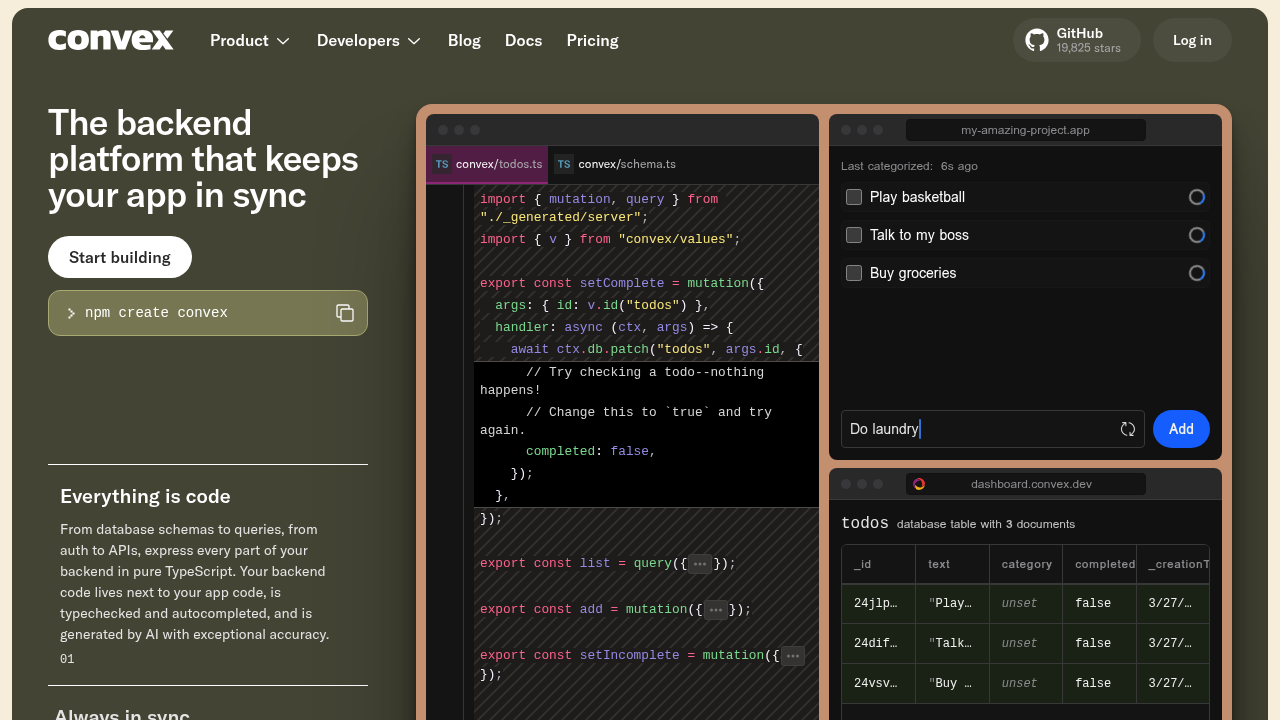Viewport: 1280px width, 720px height.
Task: Check the Talk to my boss checkbox
Action: (x=854, y=235)
